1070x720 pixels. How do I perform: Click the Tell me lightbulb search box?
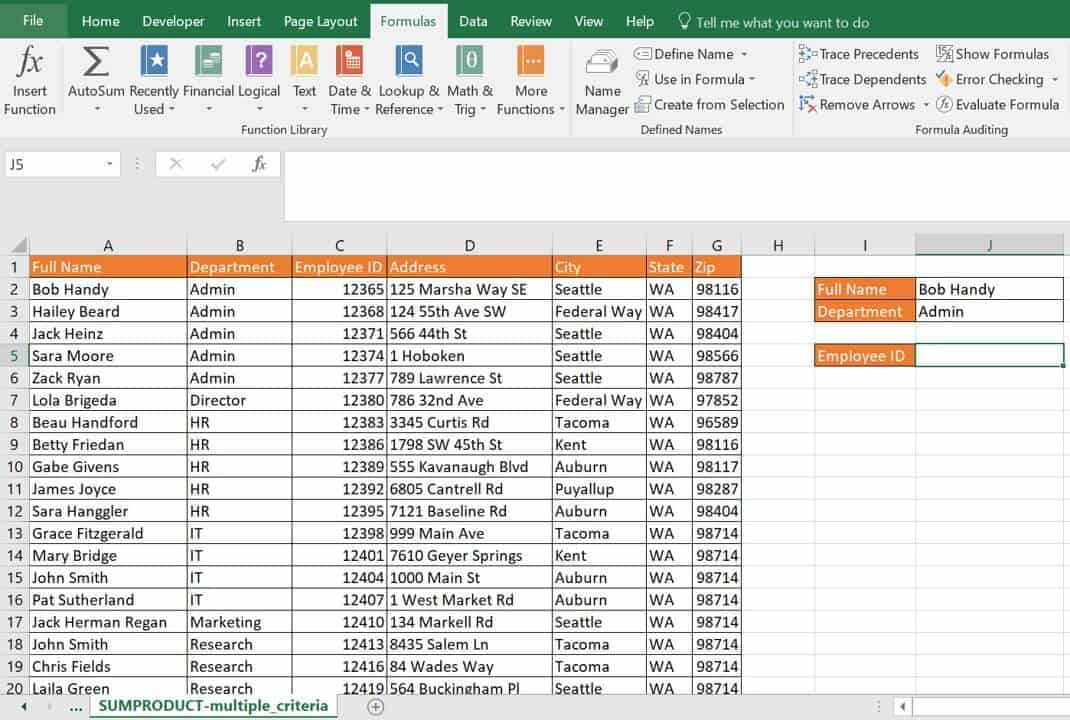click(x=773, y=22)
